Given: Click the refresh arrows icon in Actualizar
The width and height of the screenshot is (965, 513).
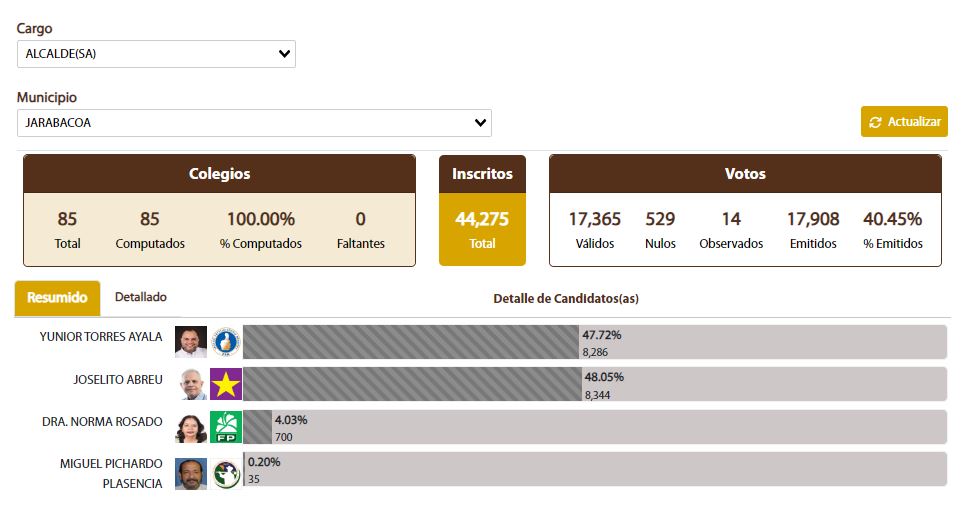Looking at the screenshot, I should (876, 122).
